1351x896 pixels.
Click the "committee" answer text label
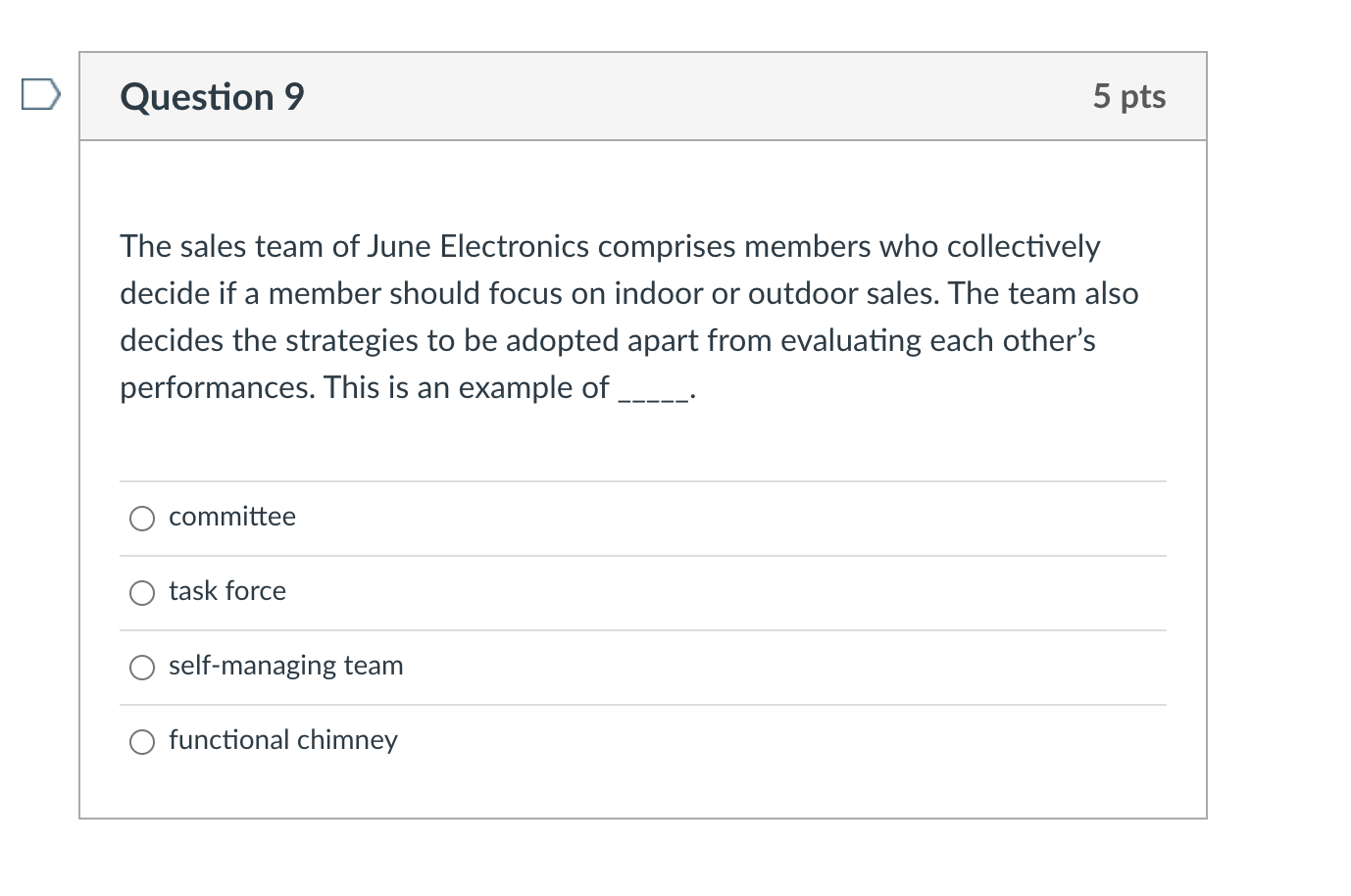click(231, 517)
